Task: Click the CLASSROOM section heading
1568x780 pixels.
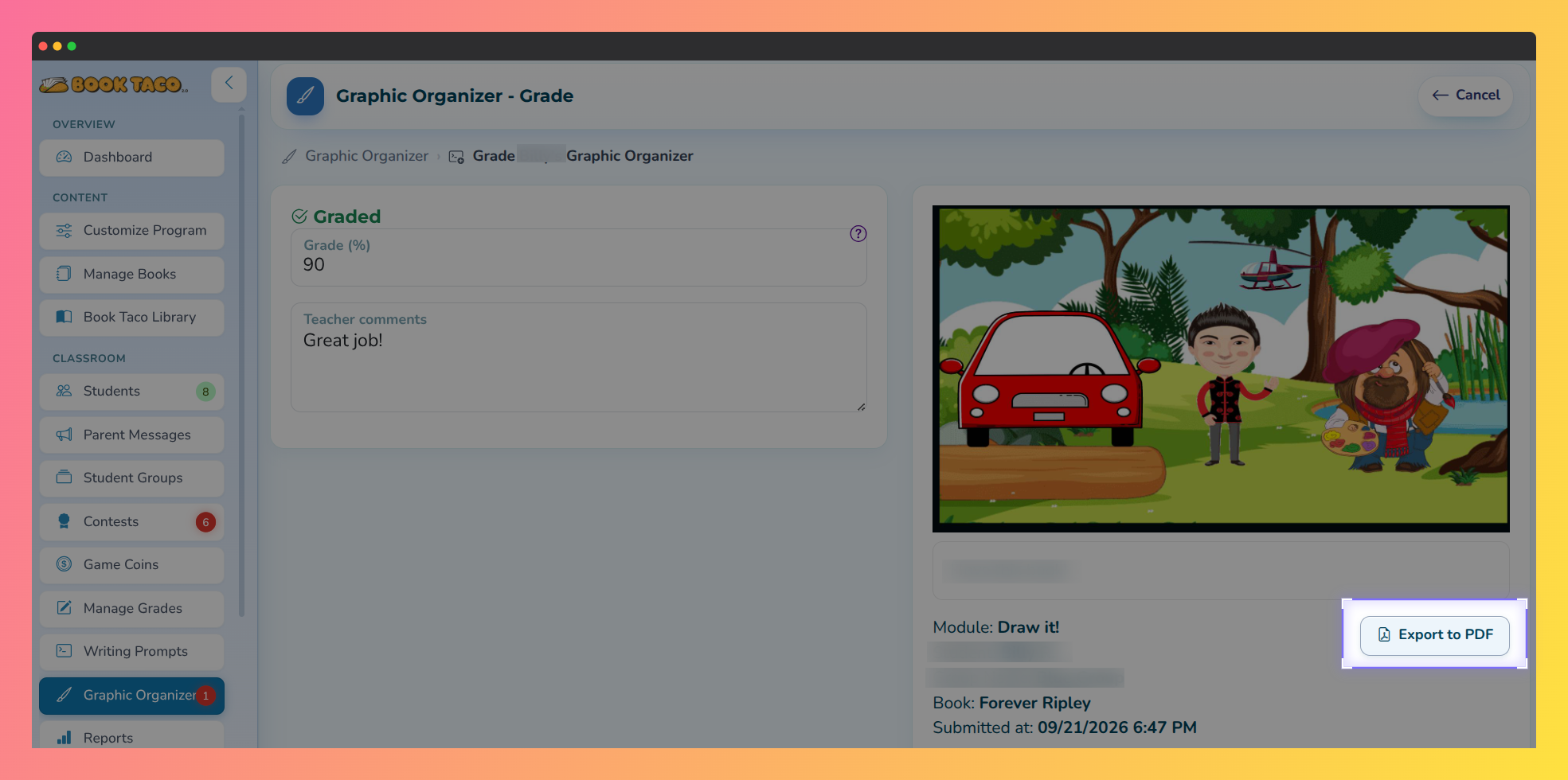Action: tap(89, 359)
